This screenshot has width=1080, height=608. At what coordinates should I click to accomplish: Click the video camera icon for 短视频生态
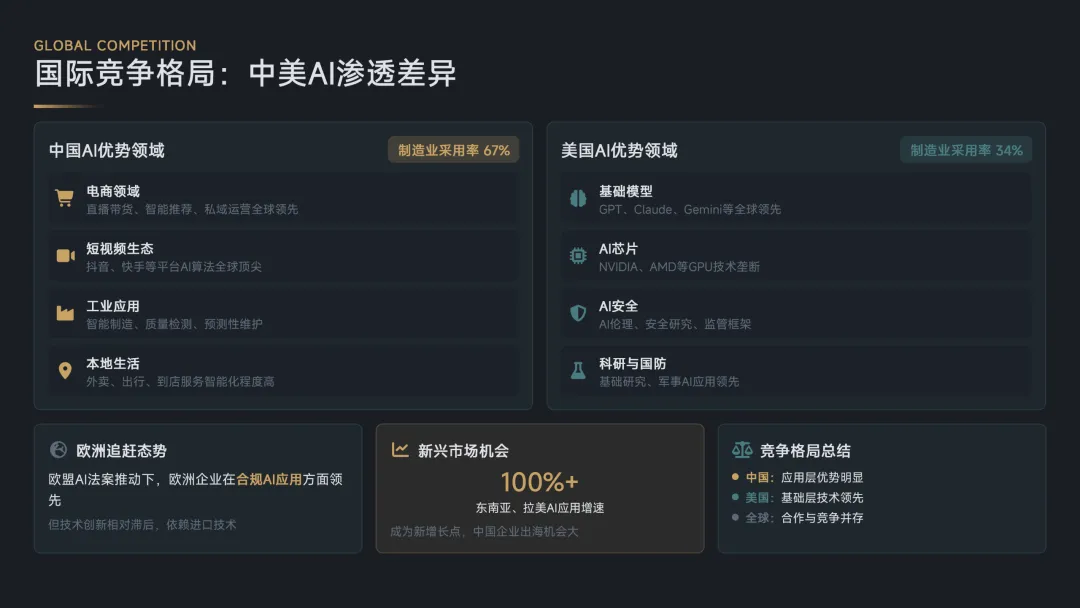(x=65, y=255)
